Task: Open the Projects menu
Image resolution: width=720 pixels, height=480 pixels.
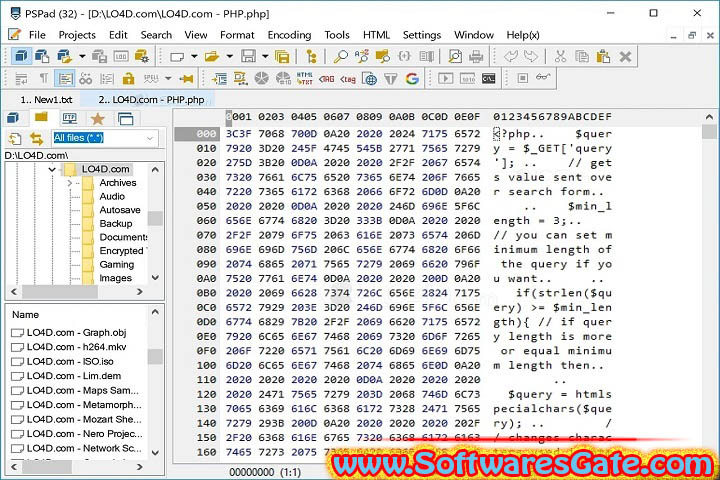Action: [x=77, y=35]
